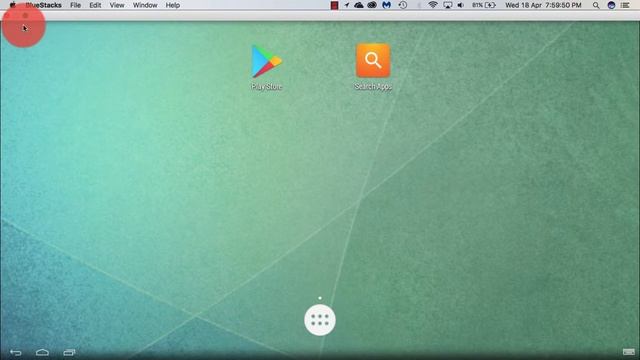Open the Time Machine status menu

pyautogui.click(x=403, y=5)
